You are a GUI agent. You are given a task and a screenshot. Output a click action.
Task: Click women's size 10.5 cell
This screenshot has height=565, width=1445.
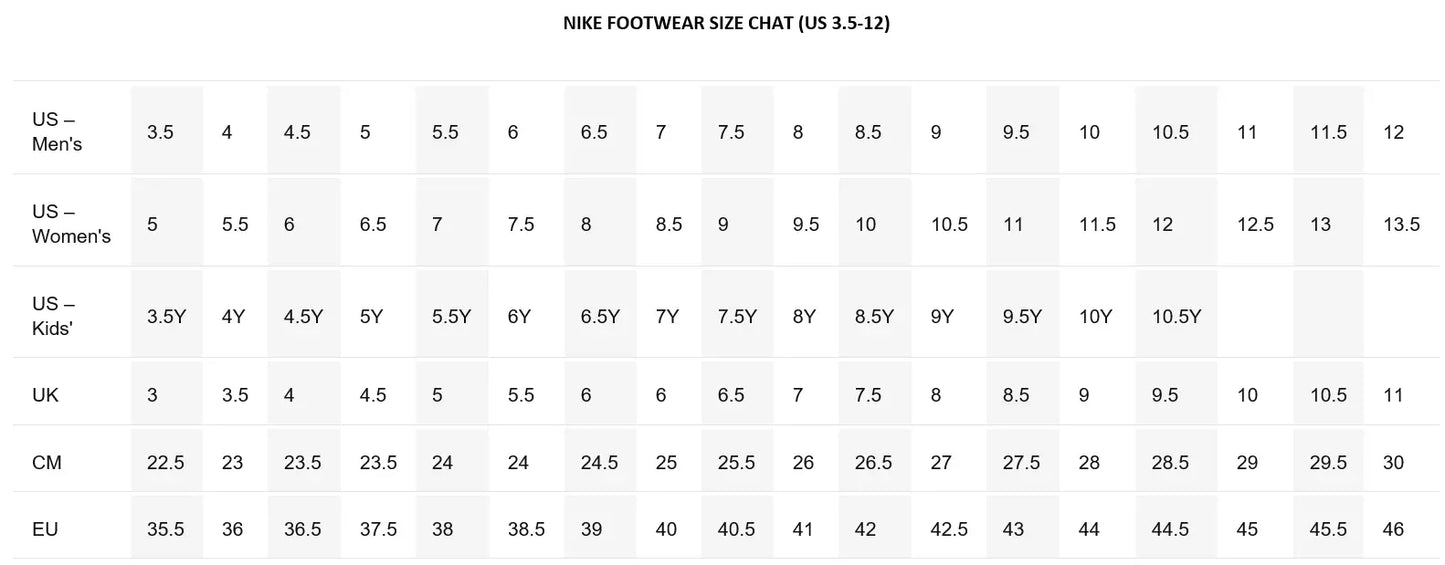tap(949, 224)
